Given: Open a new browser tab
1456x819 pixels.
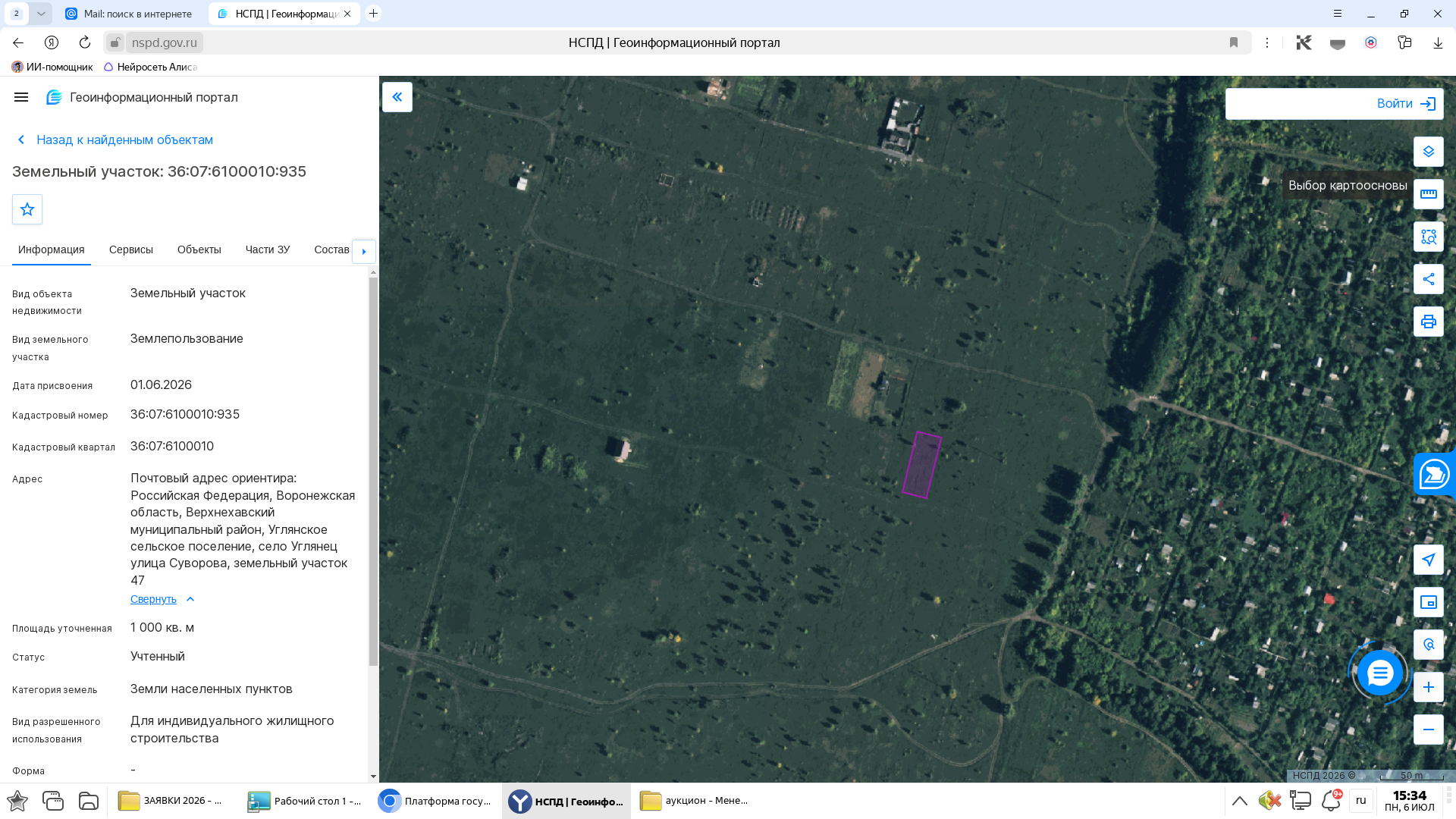Looking at the screenshot, I should click(373, 14).
